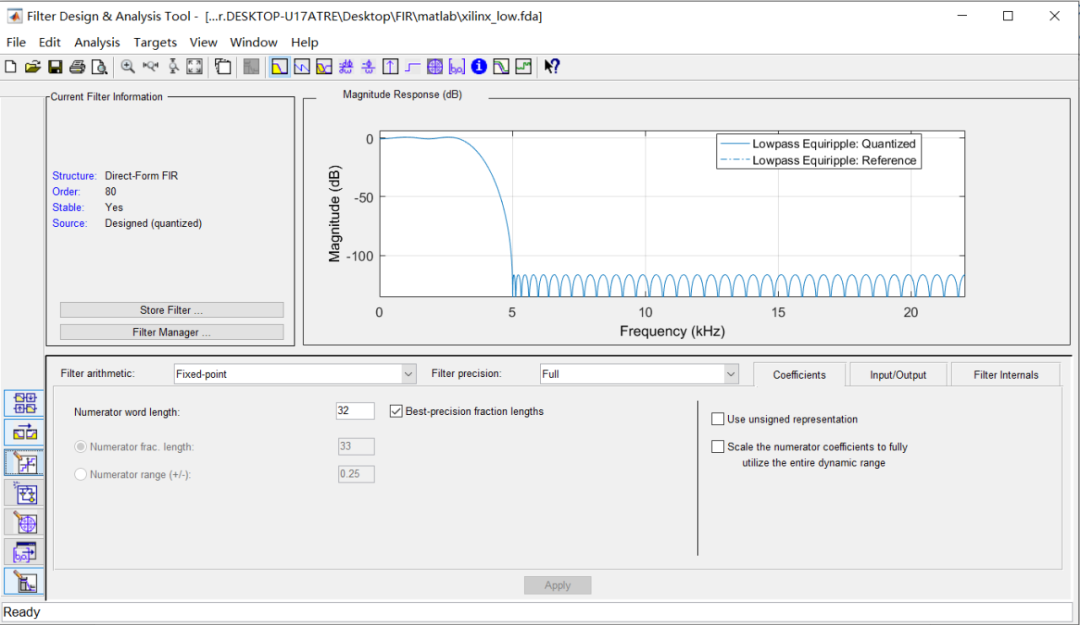Expand the Filter arithmetic dropdown
The width and height of the screenshot is (1080, 625).
pyautogui.click(x=408, y=374)
